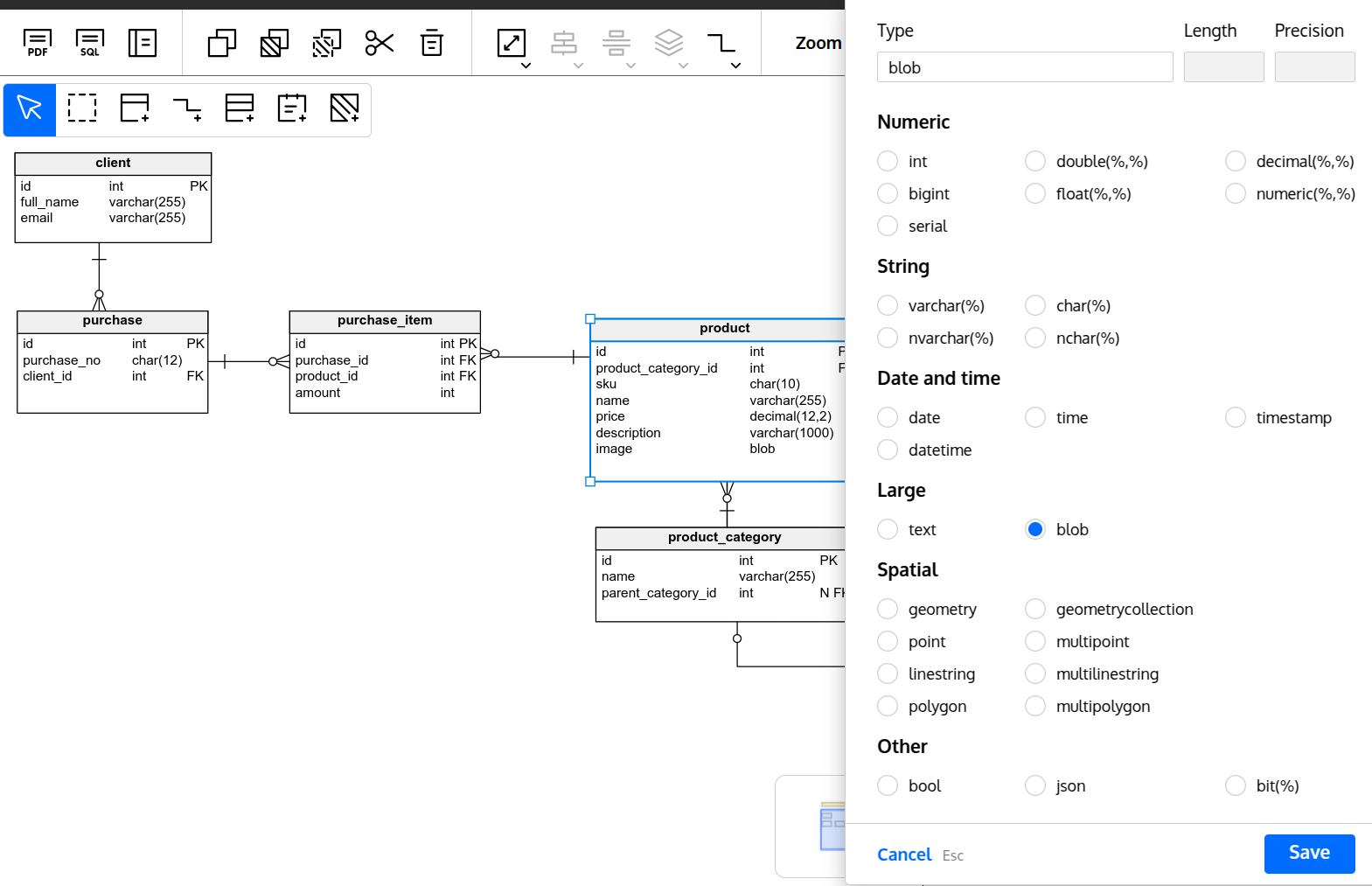
Task: Choose point spatial type
Action: 888,641
